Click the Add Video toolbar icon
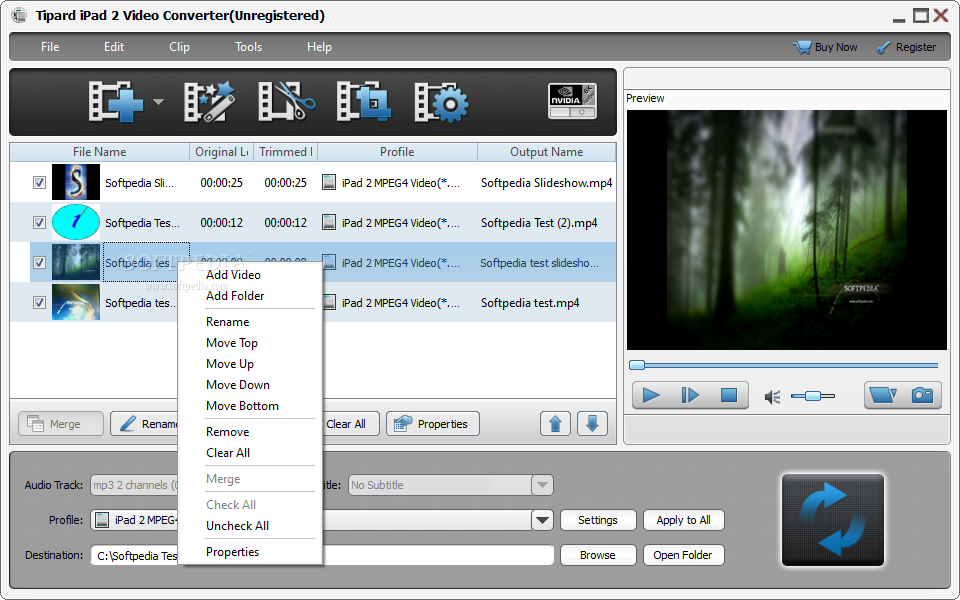This screenshot has height=600, width=960. [115, 102]
